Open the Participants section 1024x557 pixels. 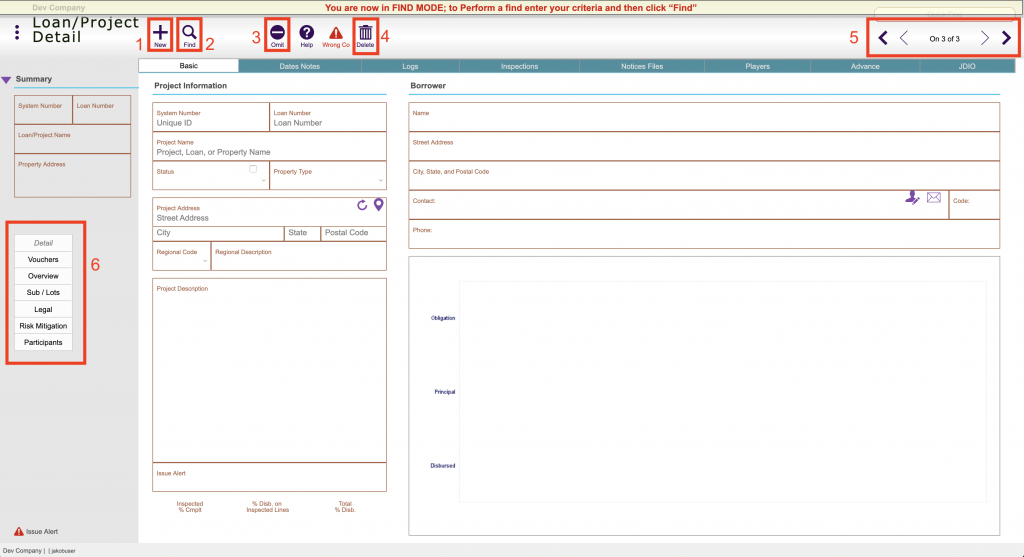click(43, 342)
